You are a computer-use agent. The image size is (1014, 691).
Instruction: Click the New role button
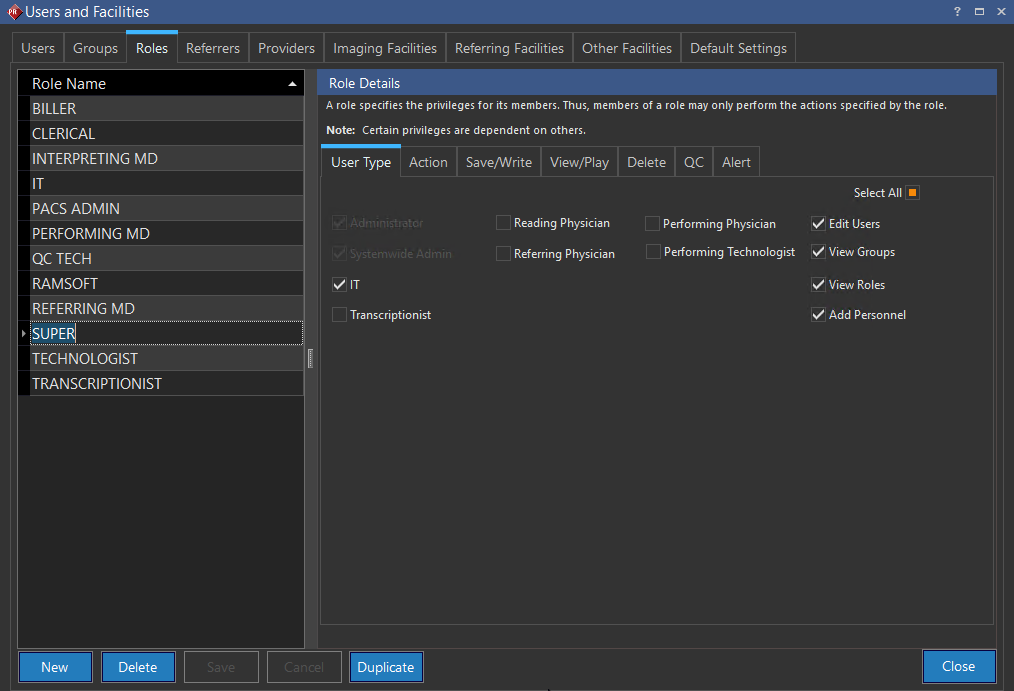tap(55, 667)
